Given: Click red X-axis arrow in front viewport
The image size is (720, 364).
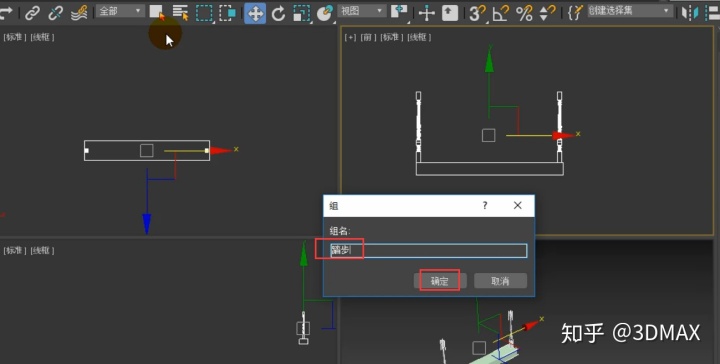Looking at the screenshot, I should click(563, 135).
